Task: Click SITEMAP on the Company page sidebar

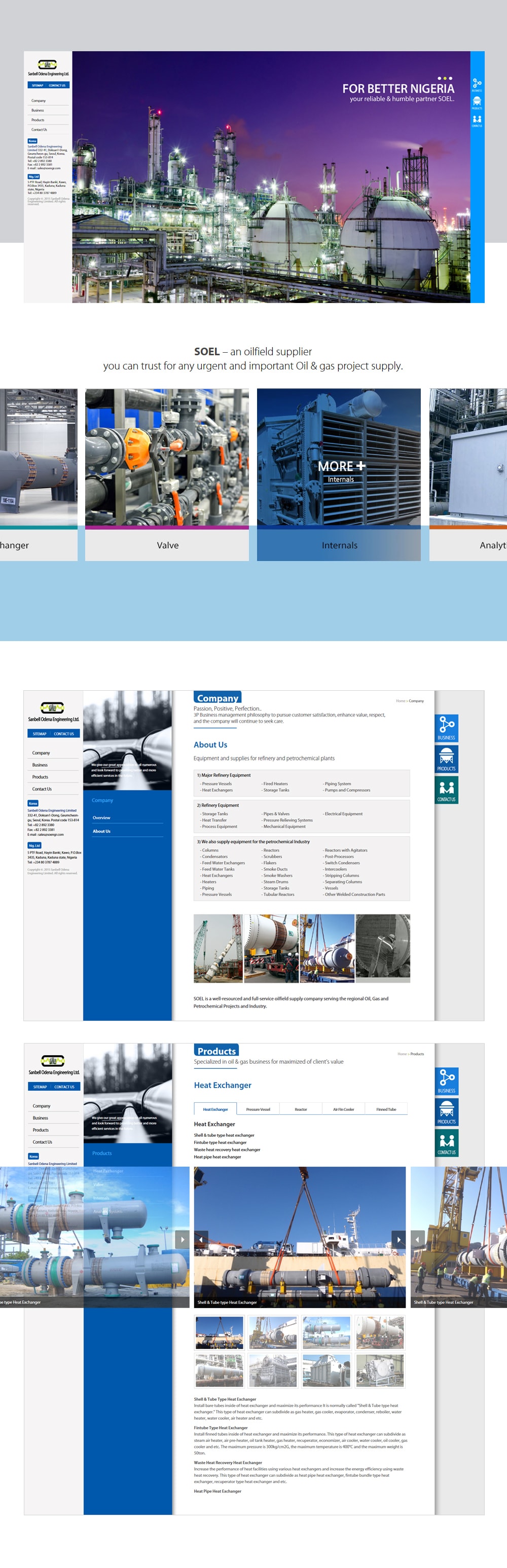Action: point(40,733)
